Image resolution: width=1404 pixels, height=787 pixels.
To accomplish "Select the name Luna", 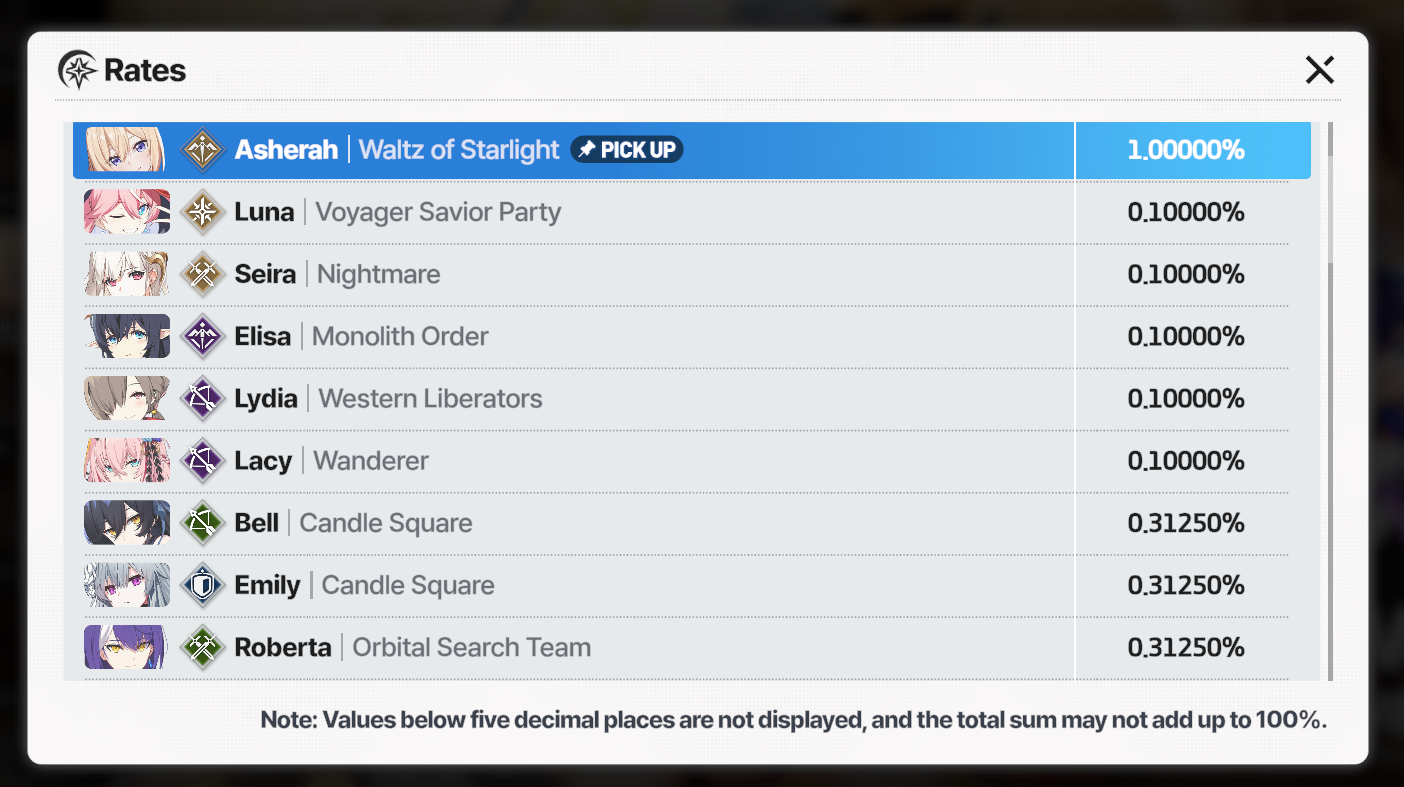I will coord(264,212).
